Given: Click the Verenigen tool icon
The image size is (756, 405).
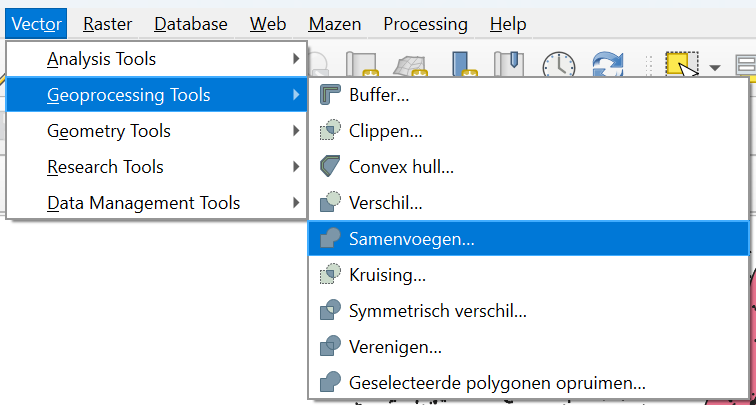Looking at the screenshot, I should coord(330,347).
